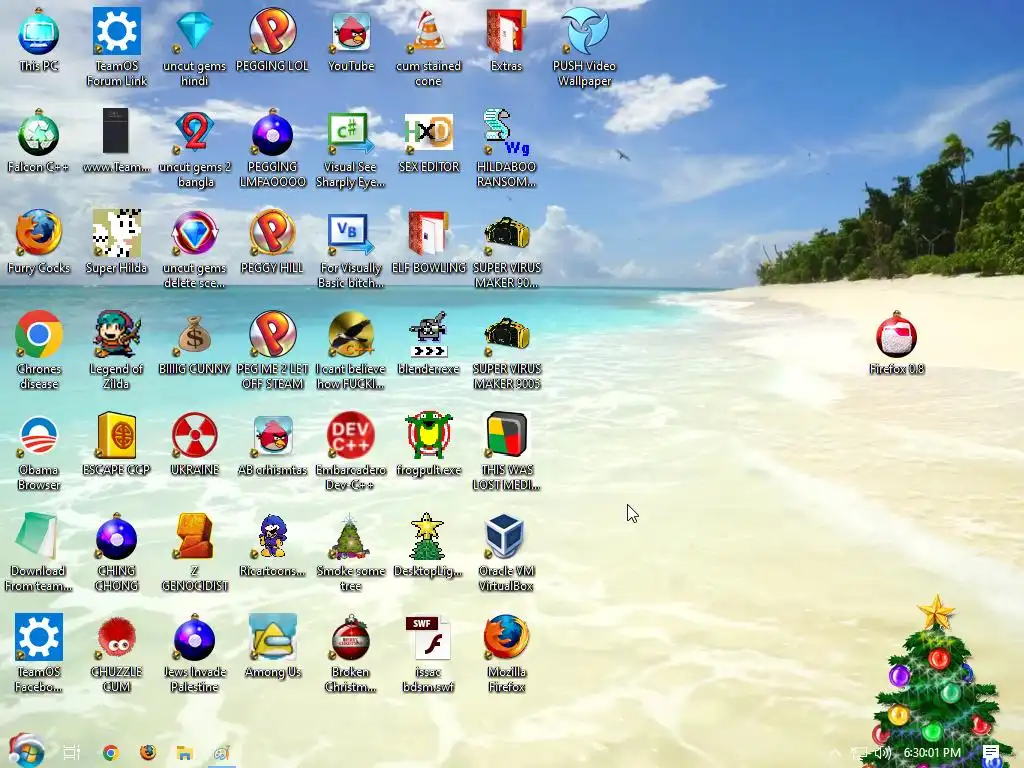
Task: Launch PUSH Video Wallpaper
Action: 584,47
